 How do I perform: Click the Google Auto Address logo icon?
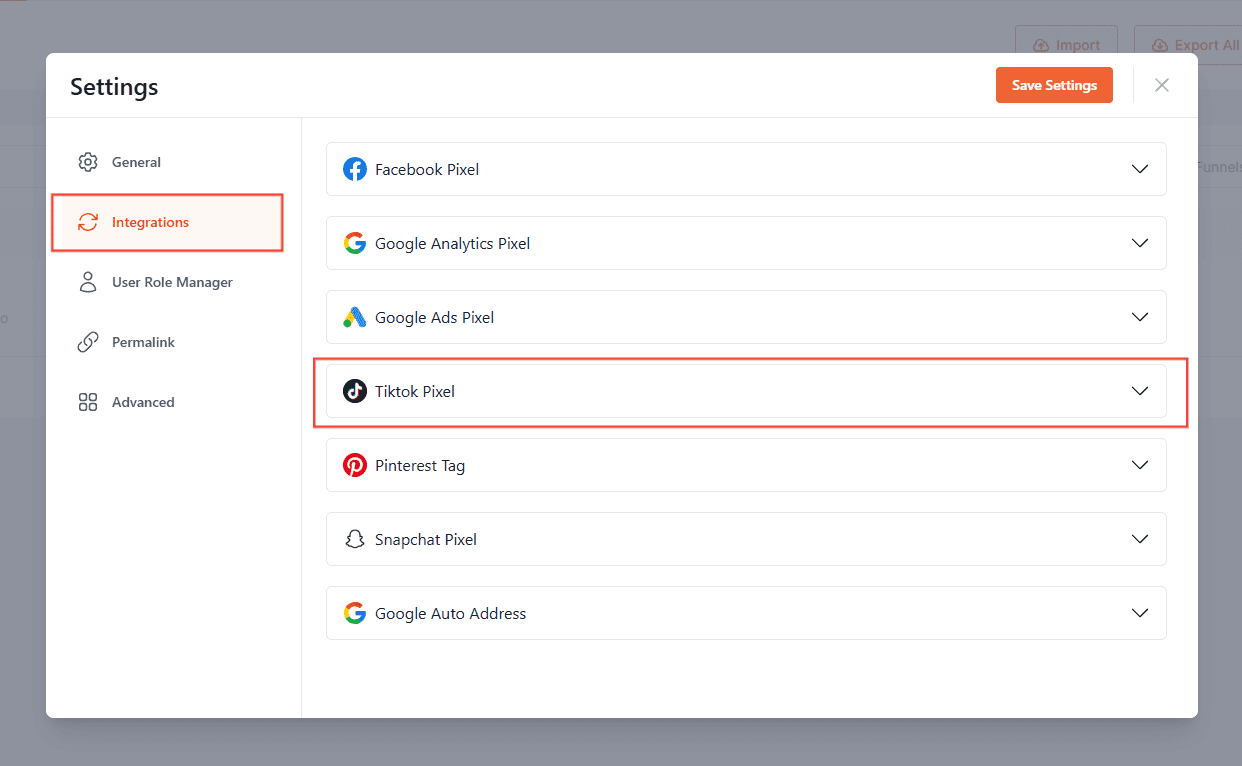coord(354,613)
